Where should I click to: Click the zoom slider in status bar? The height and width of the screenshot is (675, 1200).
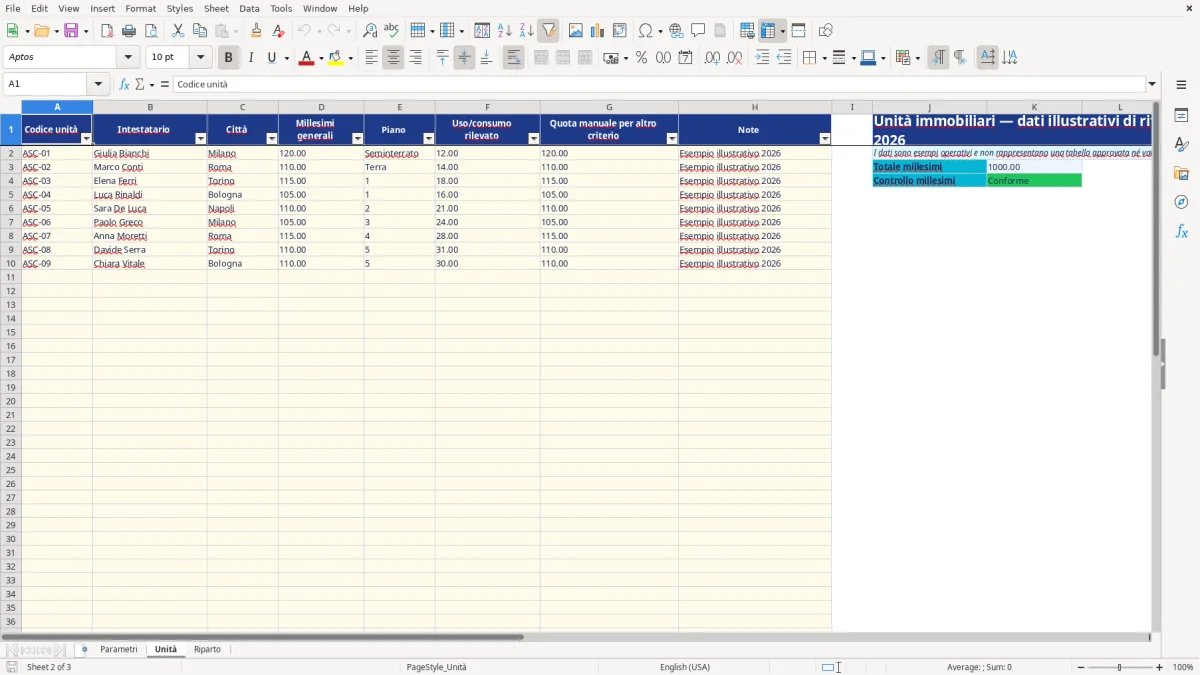tap(1120, 667)
